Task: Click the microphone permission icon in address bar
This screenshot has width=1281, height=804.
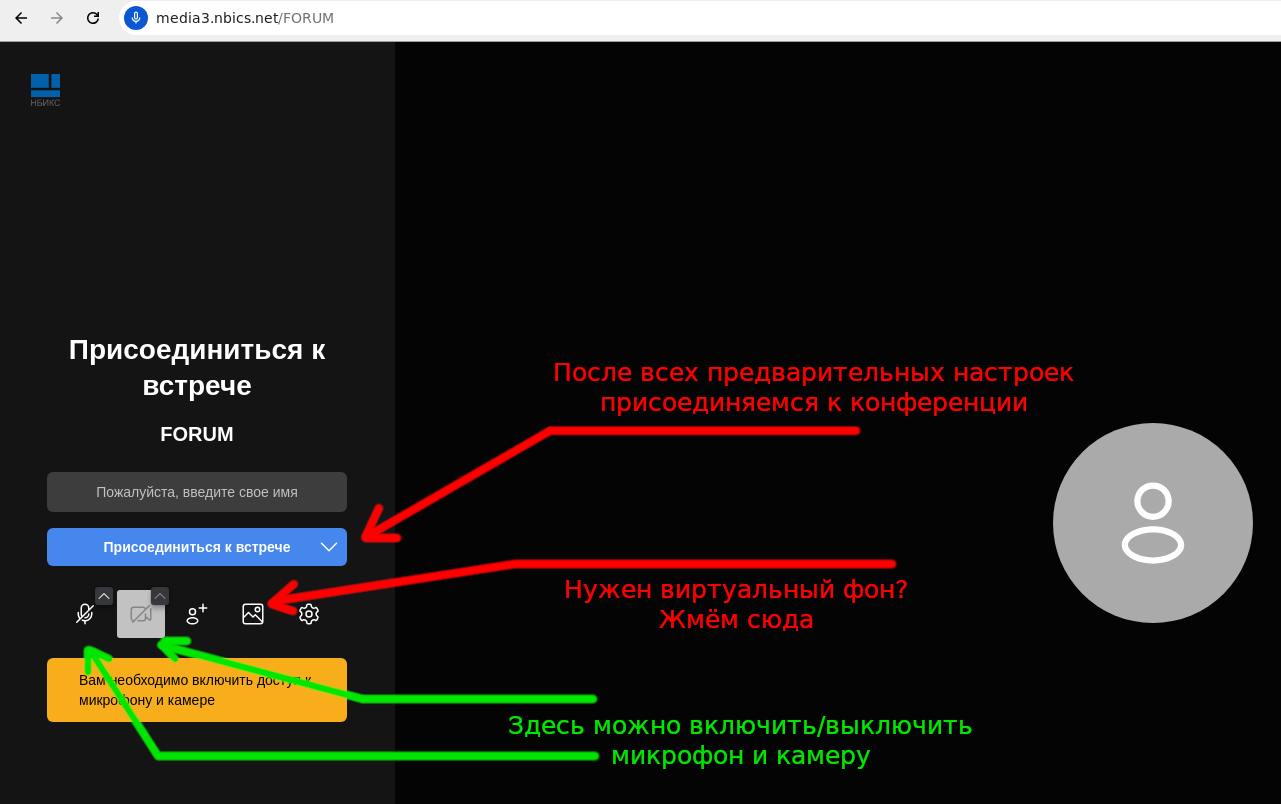Action: point(136,18)
